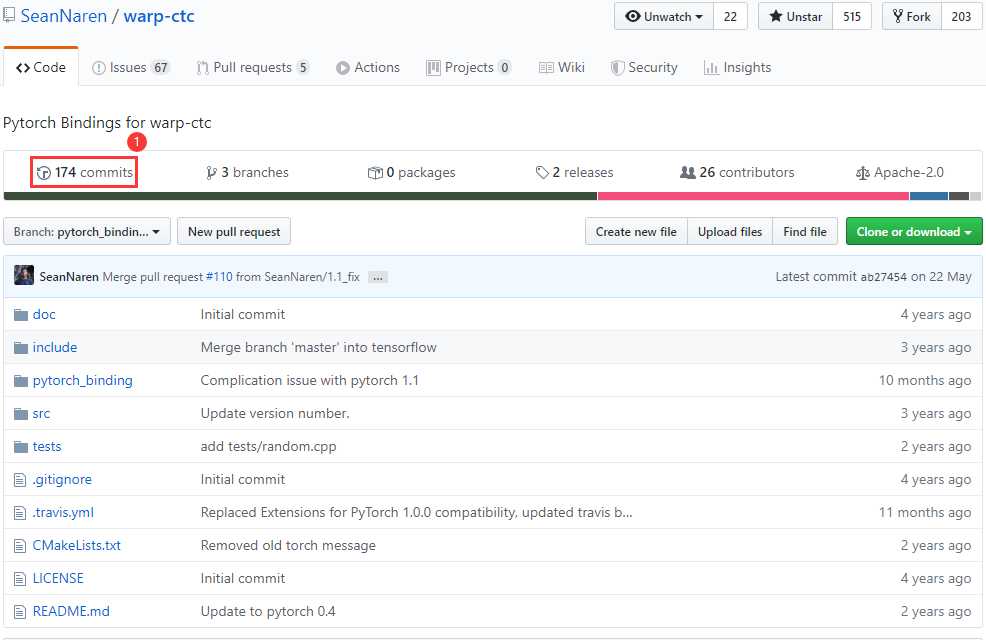View the Security tab
Screen dimensions: 986x640
[x=644, y=67]
